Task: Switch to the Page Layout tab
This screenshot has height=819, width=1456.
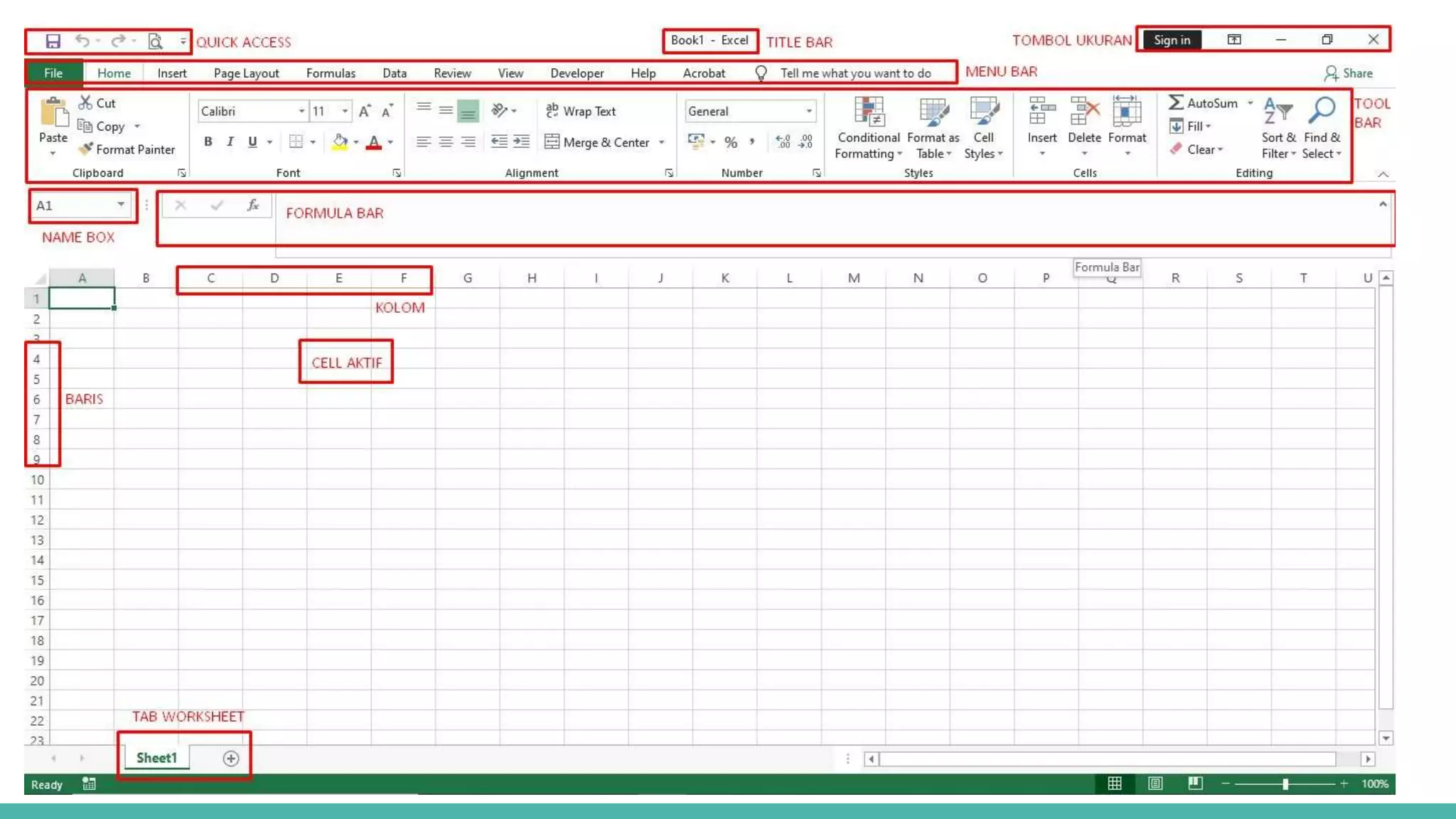Action: click(246, 73)
